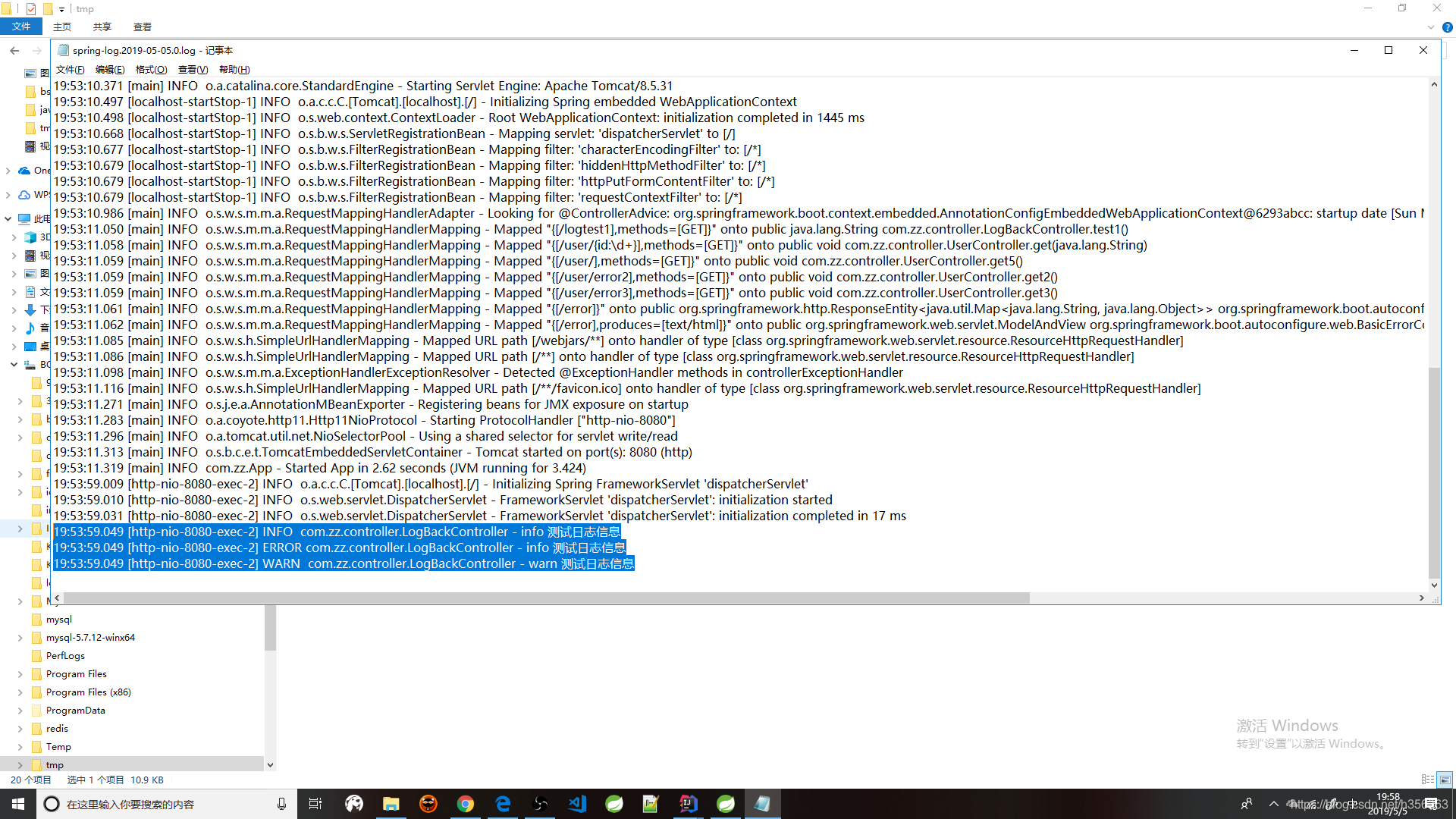
Task: Select the Temp folder in tree
Action: tap(58, 747)
